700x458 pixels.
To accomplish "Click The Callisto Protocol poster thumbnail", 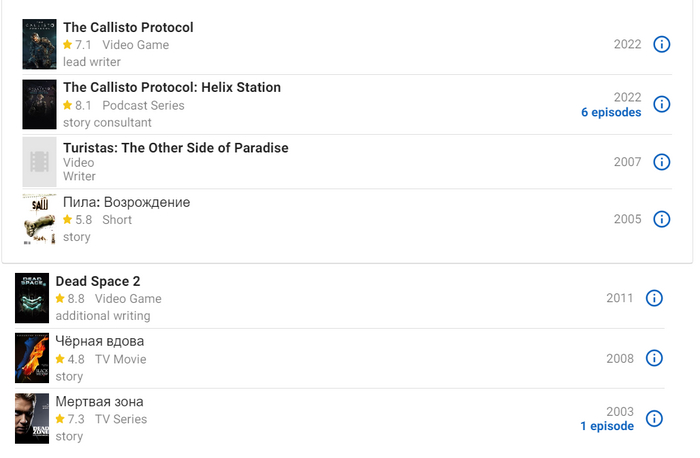I will (39, 44).
